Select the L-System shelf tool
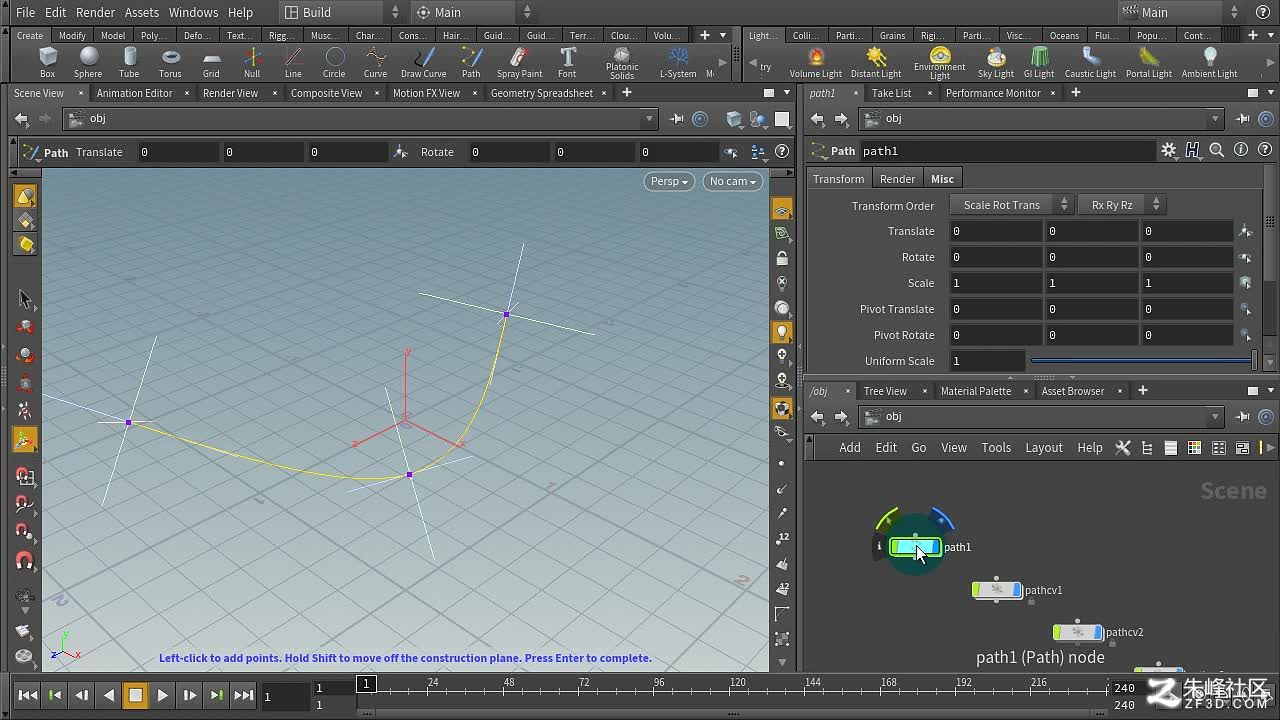1280x720 pixels. pos(678,63)
